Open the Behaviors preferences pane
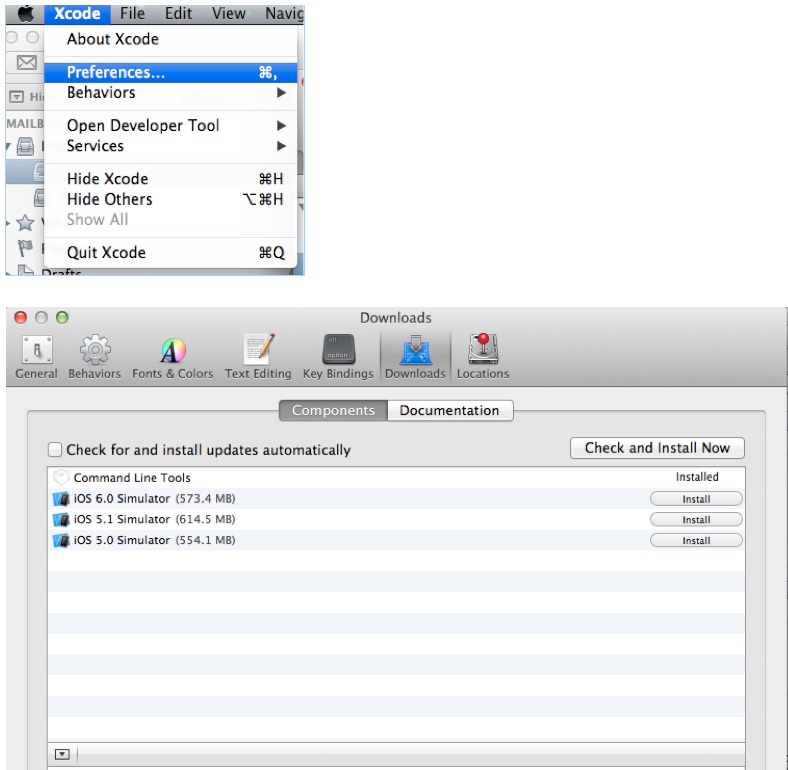The width and height of the screenshot is (788, 770). [x=94, y=357]
